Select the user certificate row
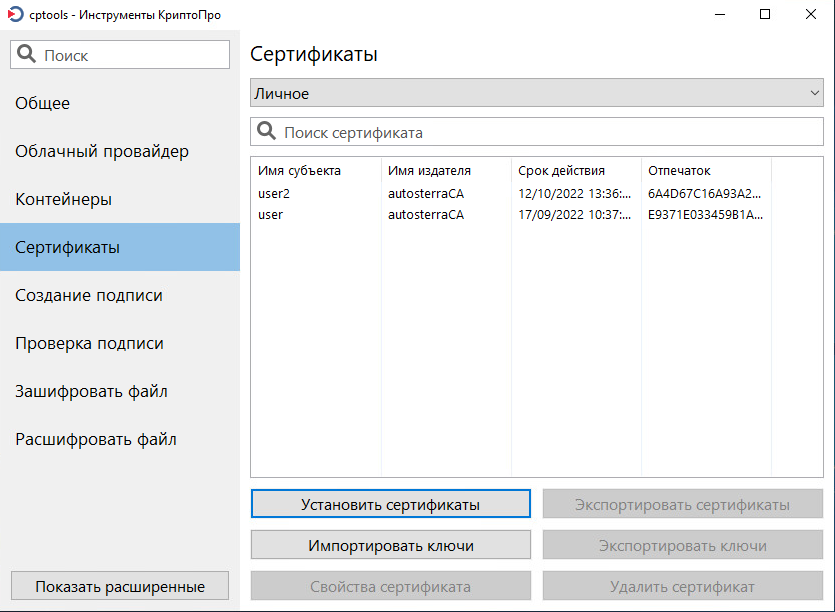Viewport: 835px width, 612px height. tap(537, 215)
